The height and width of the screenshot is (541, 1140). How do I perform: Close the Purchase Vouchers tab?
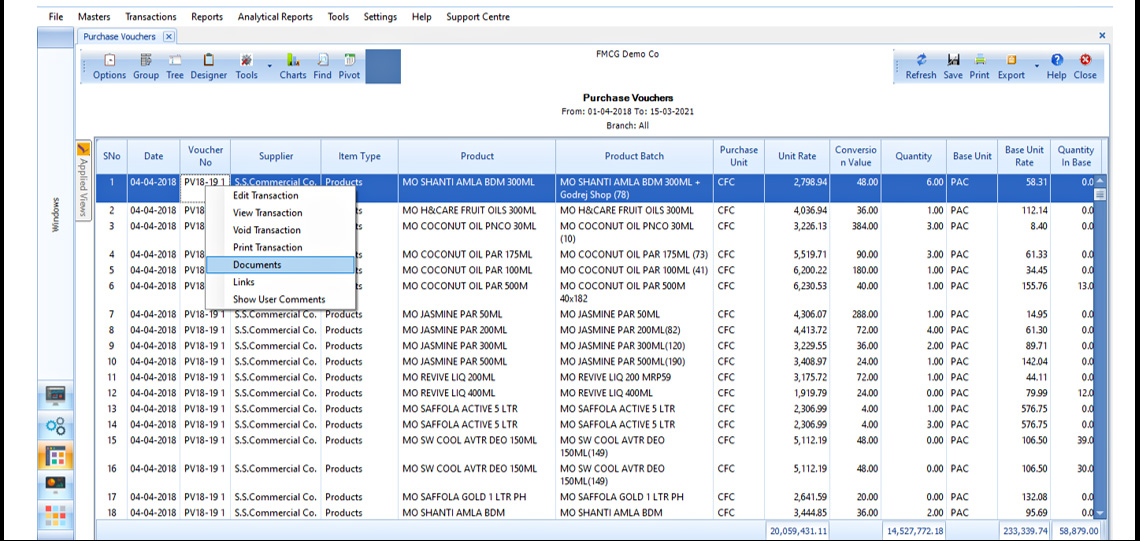169,36
